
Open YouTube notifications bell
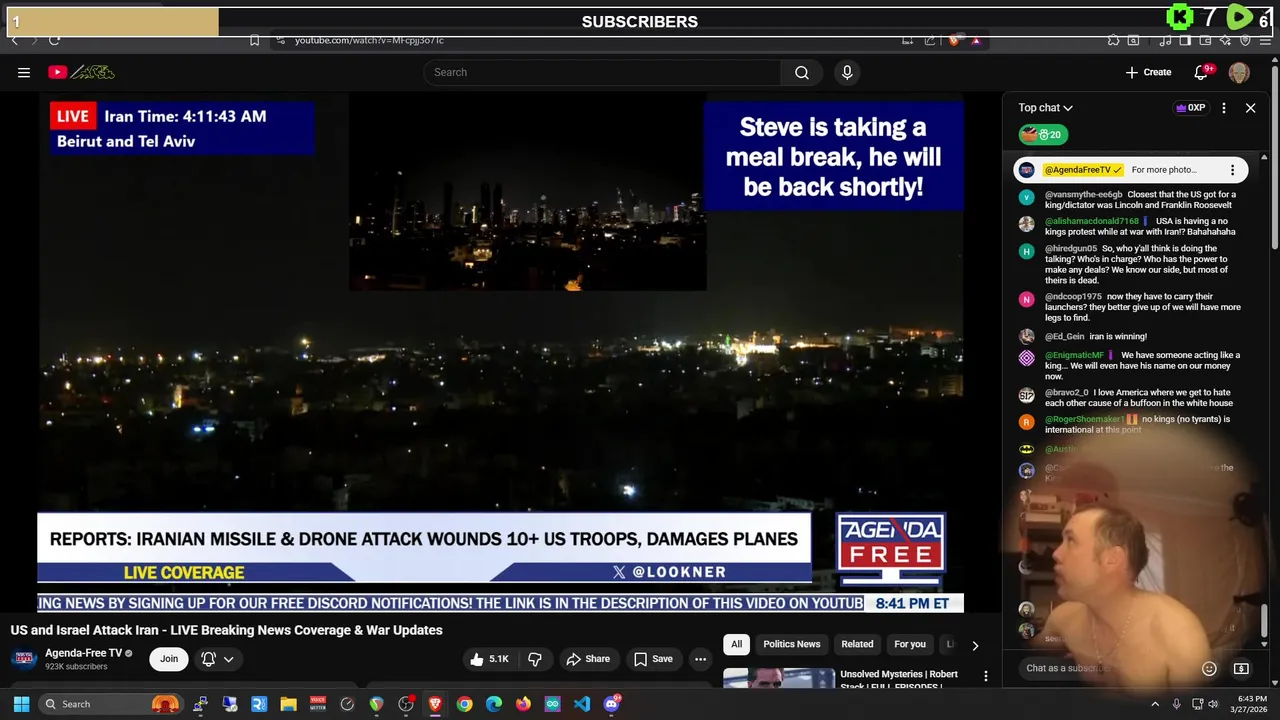[x=1201, y=72]
